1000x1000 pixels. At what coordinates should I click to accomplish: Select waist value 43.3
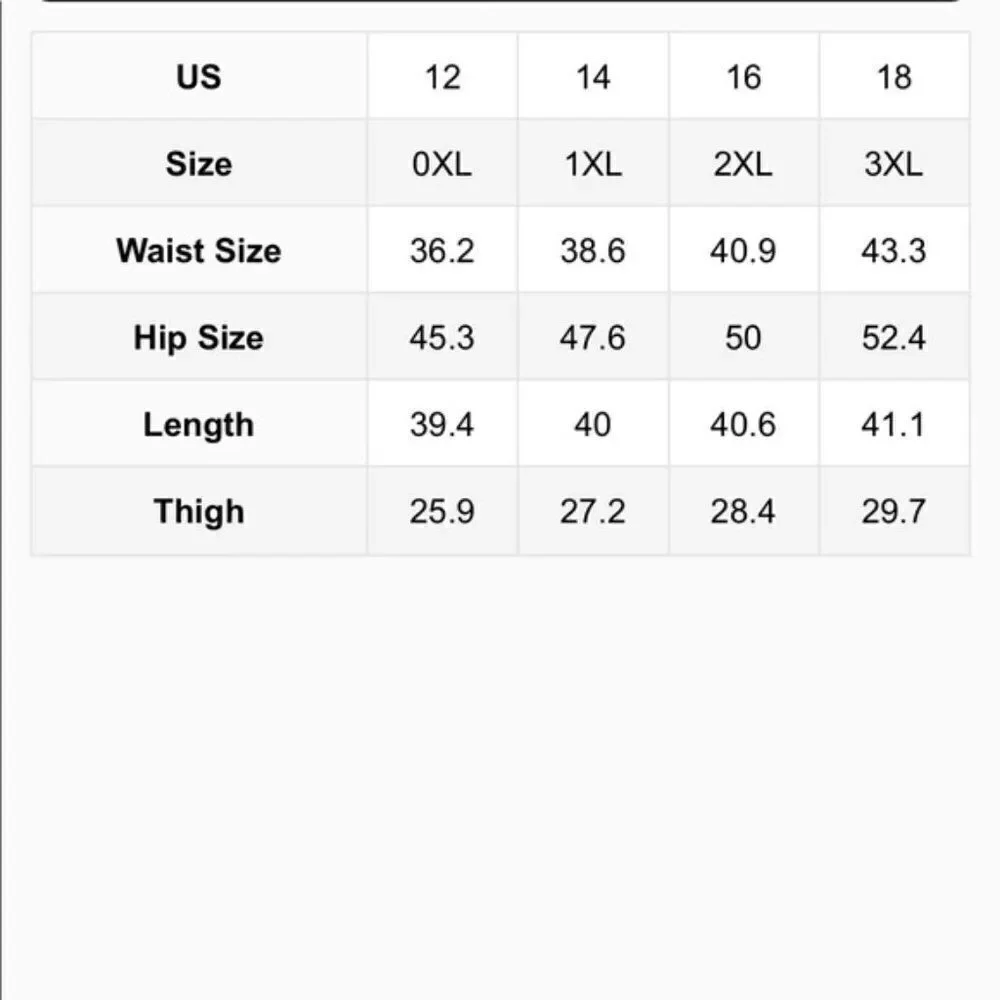tap(894, 250)
